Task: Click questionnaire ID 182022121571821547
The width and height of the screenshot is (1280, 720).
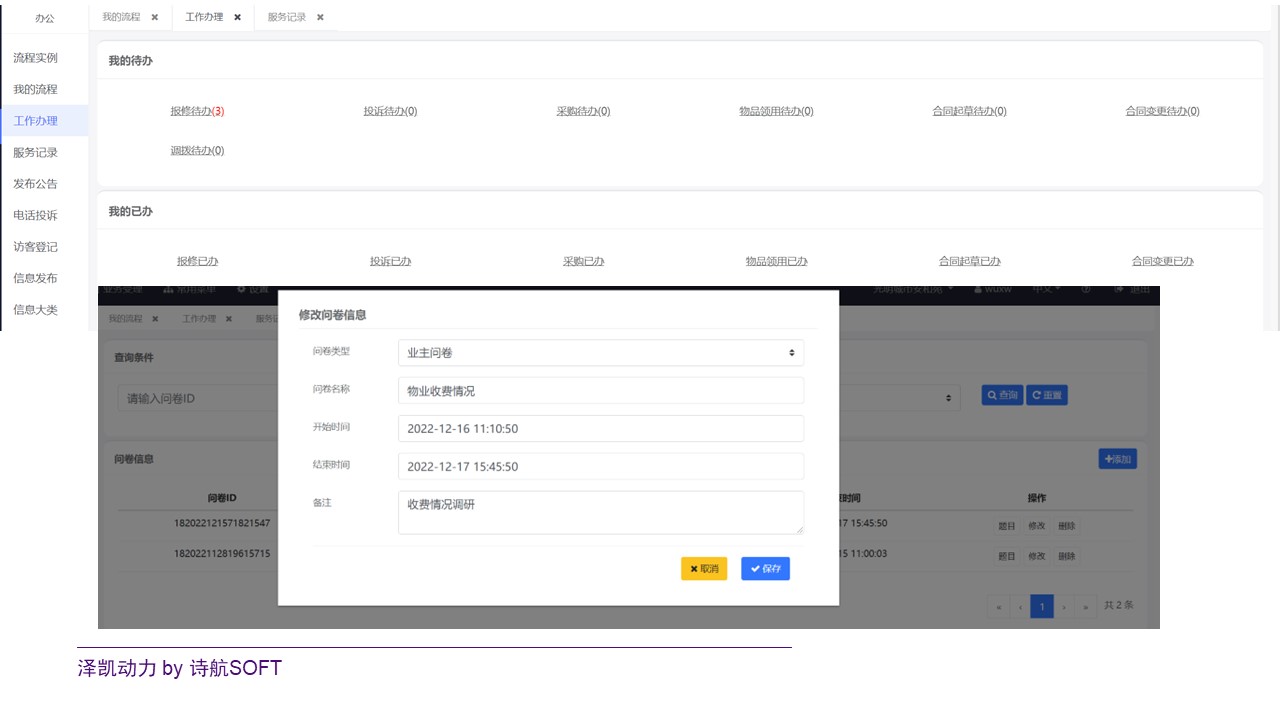Action: (x=222, y=523)
